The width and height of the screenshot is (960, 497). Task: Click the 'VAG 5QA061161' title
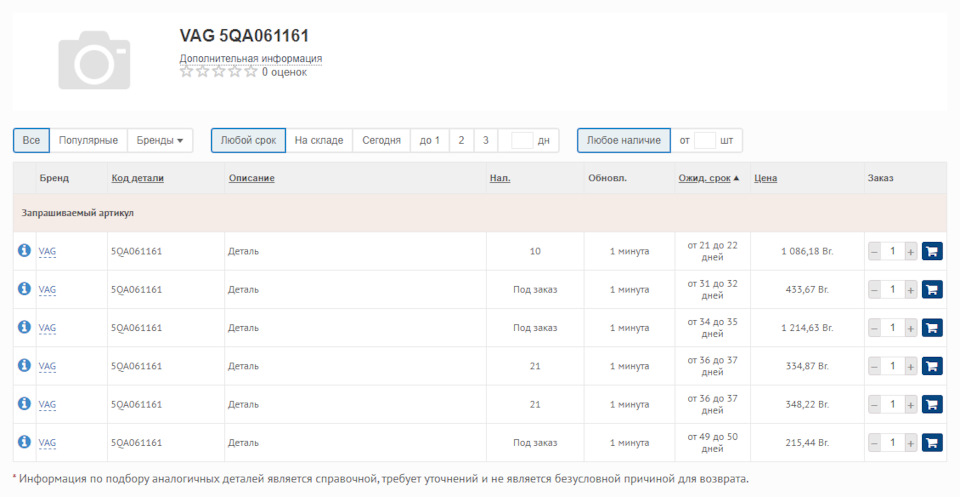click(x=244, y=36)
